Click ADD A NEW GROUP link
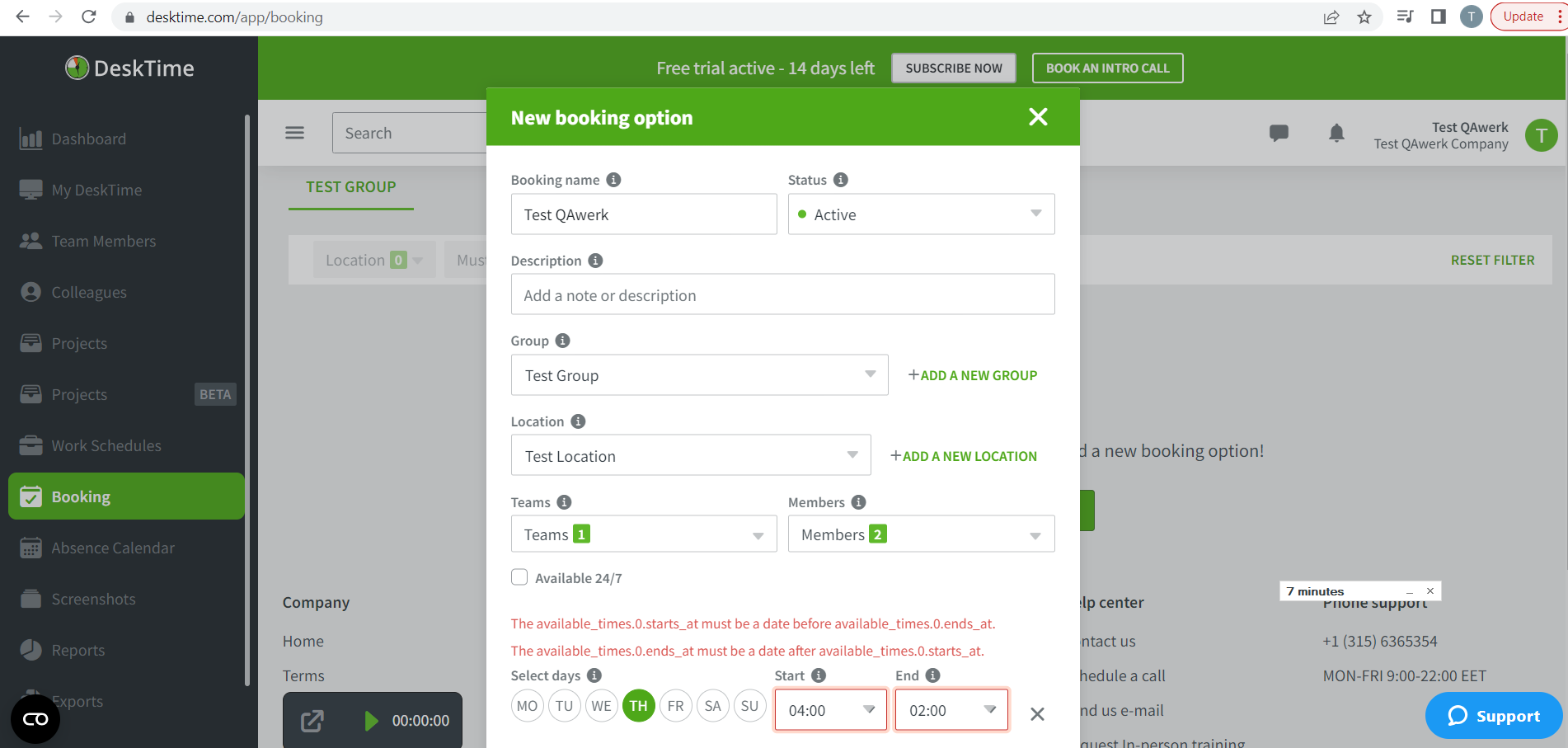 tap(973, 375)
